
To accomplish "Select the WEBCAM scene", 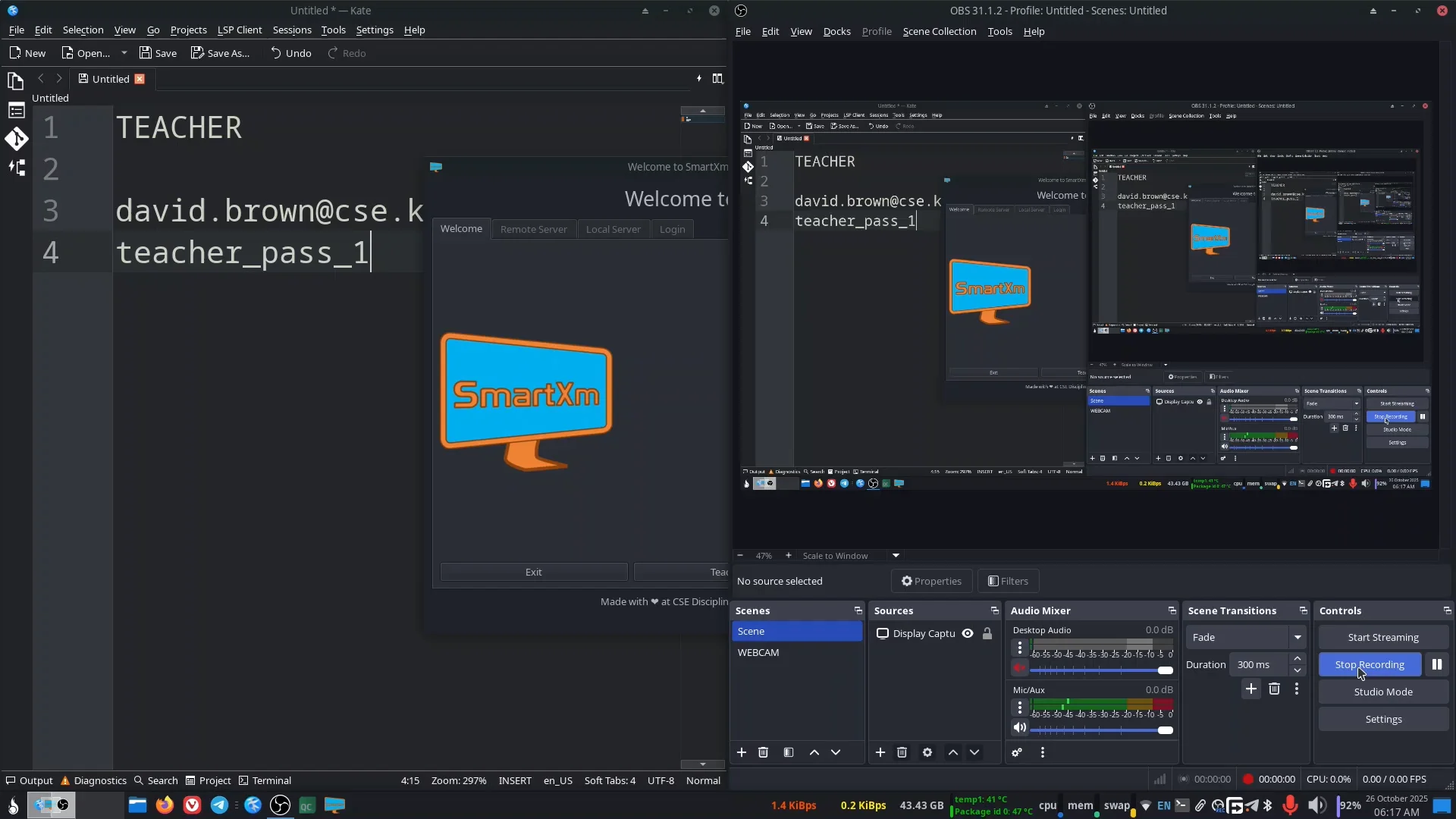I will click(x=797, y=652).
